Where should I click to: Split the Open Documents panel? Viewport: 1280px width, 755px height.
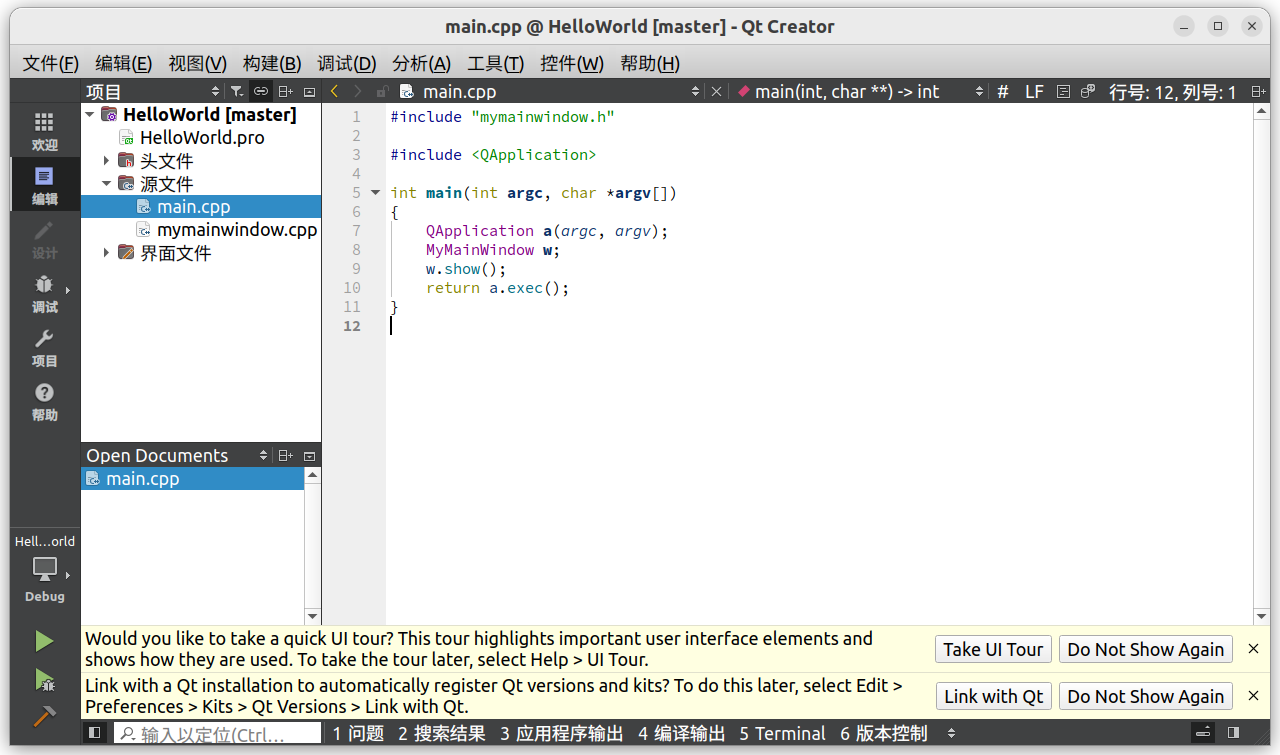coord(285,455)
